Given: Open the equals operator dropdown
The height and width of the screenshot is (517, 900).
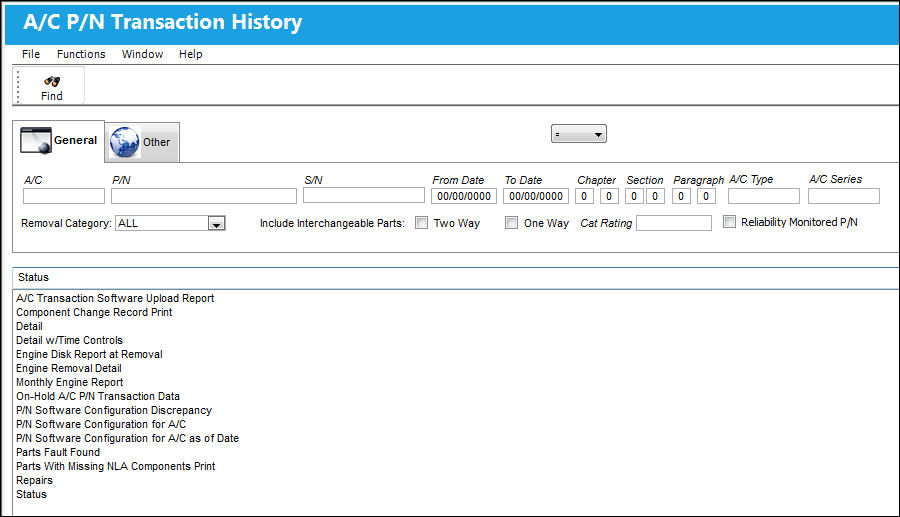Looking at the screenshot, I should (x=579, y=134).
